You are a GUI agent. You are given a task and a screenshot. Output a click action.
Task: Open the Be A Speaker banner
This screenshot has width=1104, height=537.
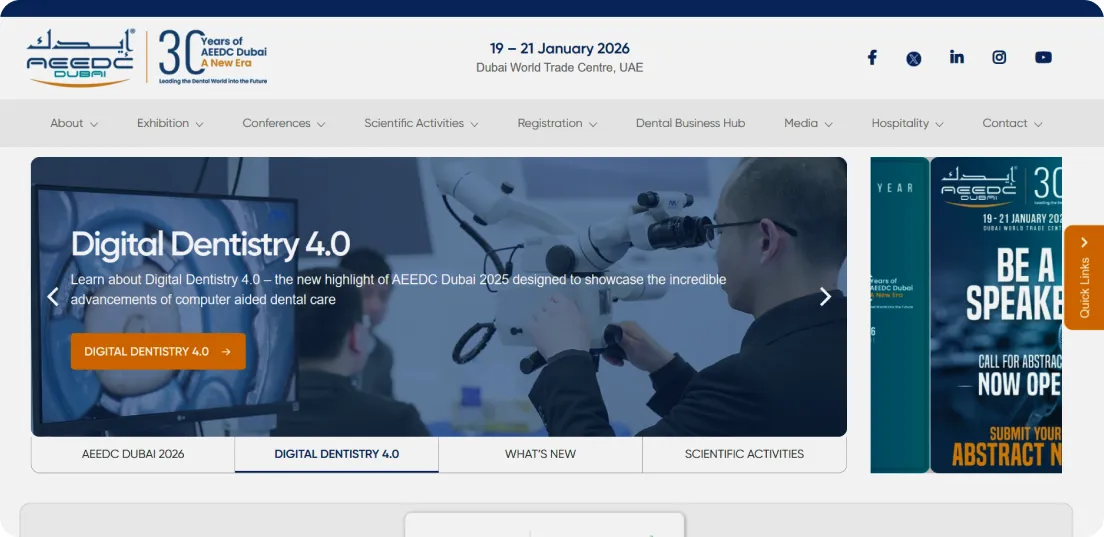coord(995,315)
